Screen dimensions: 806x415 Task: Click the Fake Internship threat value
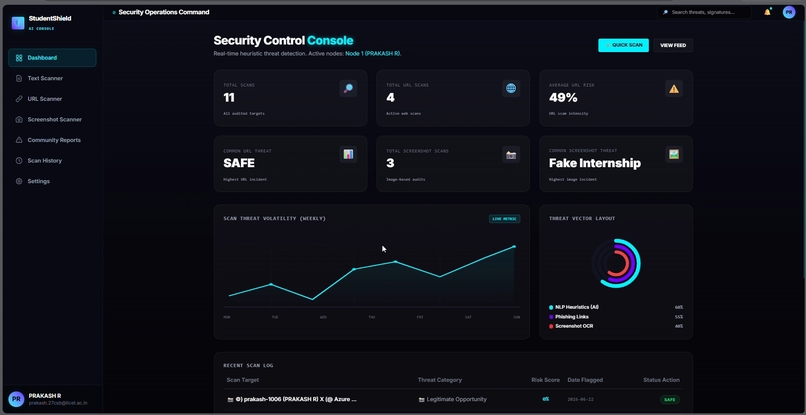(595, 164)
